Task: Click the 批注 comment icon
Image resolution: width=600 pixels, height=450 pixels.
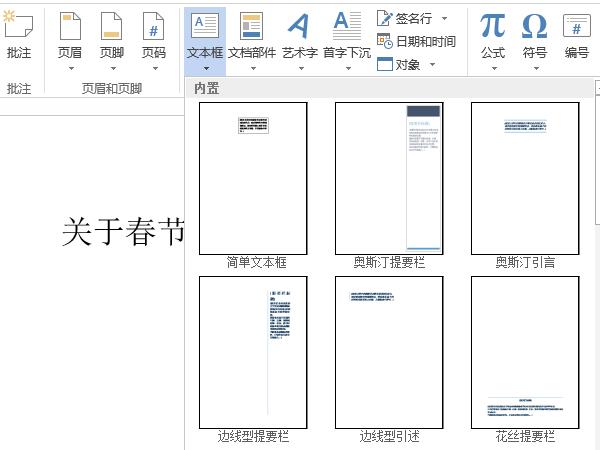Action: tap(18, 27)
